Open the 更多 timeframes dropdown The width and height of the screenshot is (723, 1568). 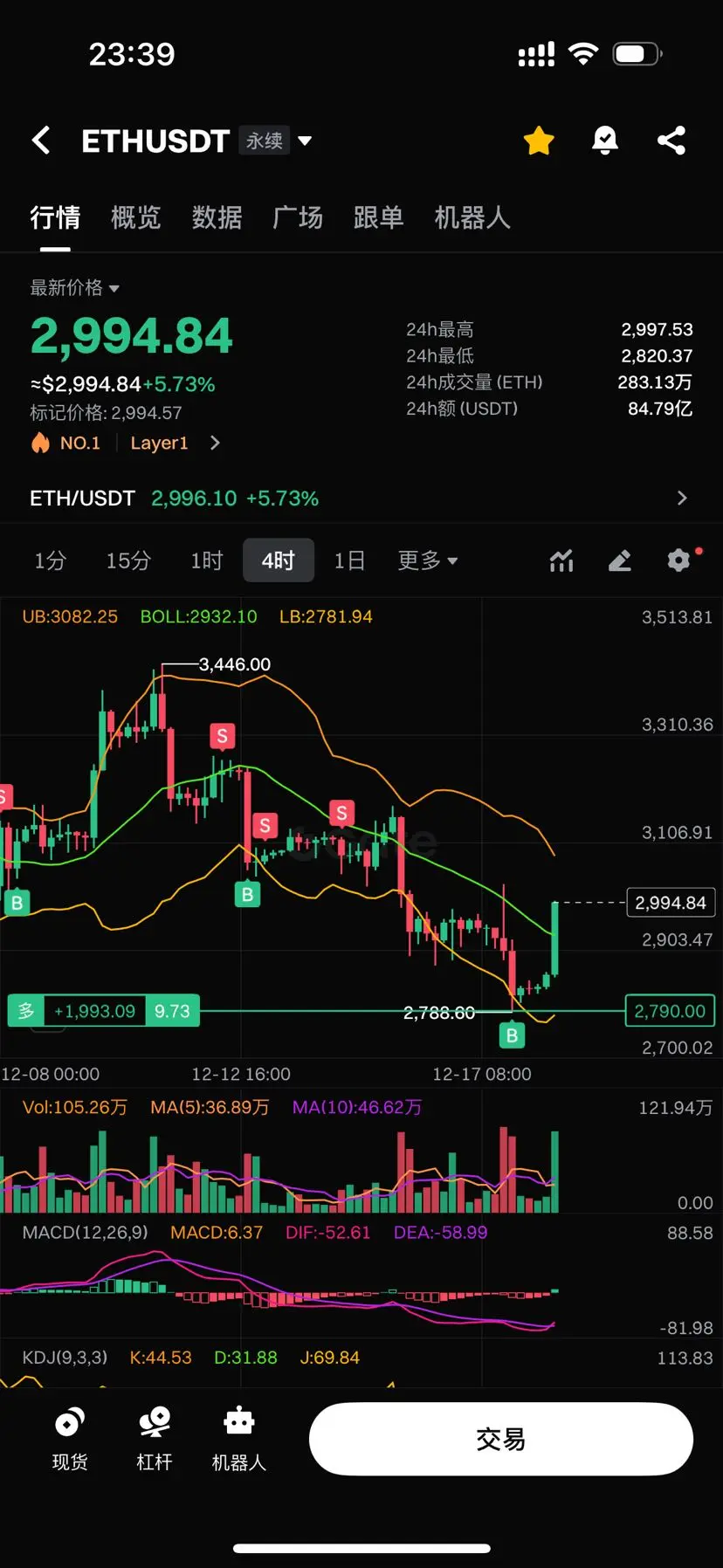428,560
